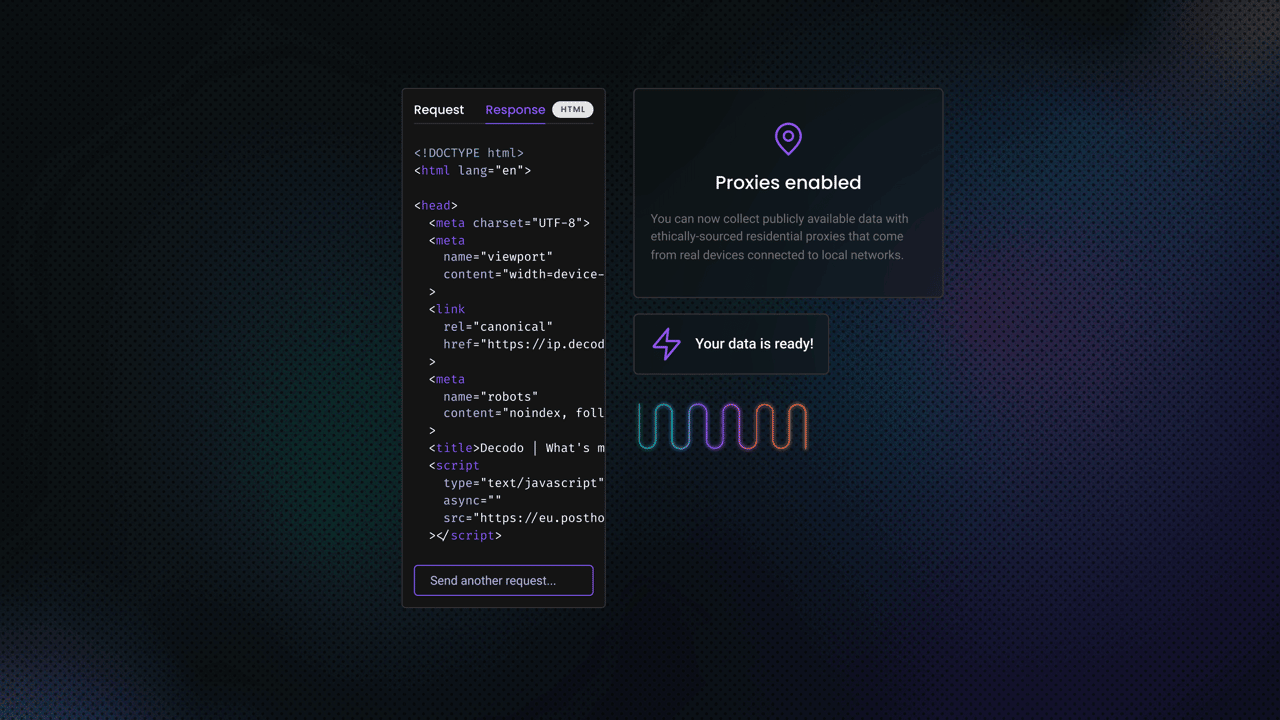
Task: Click the HTML format badge
Action: [573, 110]
